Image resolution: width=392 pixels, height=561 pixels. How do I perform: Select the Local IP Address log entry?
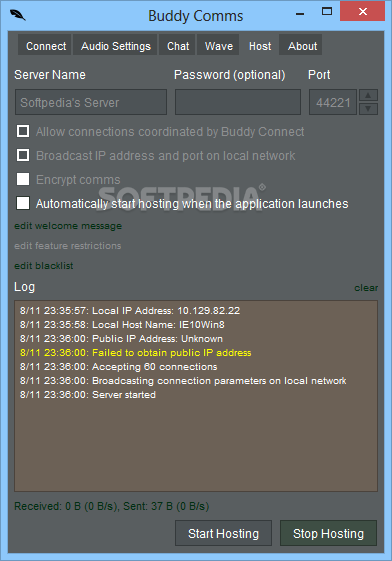(130, 311)
